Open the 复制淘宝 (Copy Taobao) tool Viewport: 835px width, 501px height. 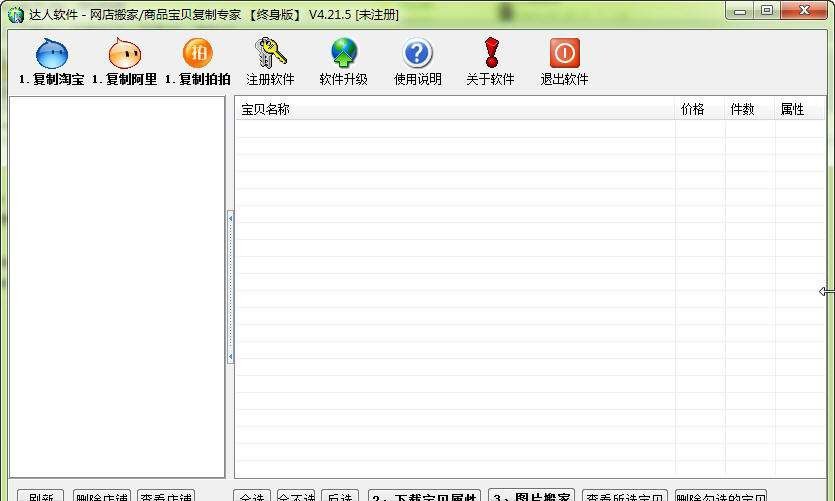(52, 62)
